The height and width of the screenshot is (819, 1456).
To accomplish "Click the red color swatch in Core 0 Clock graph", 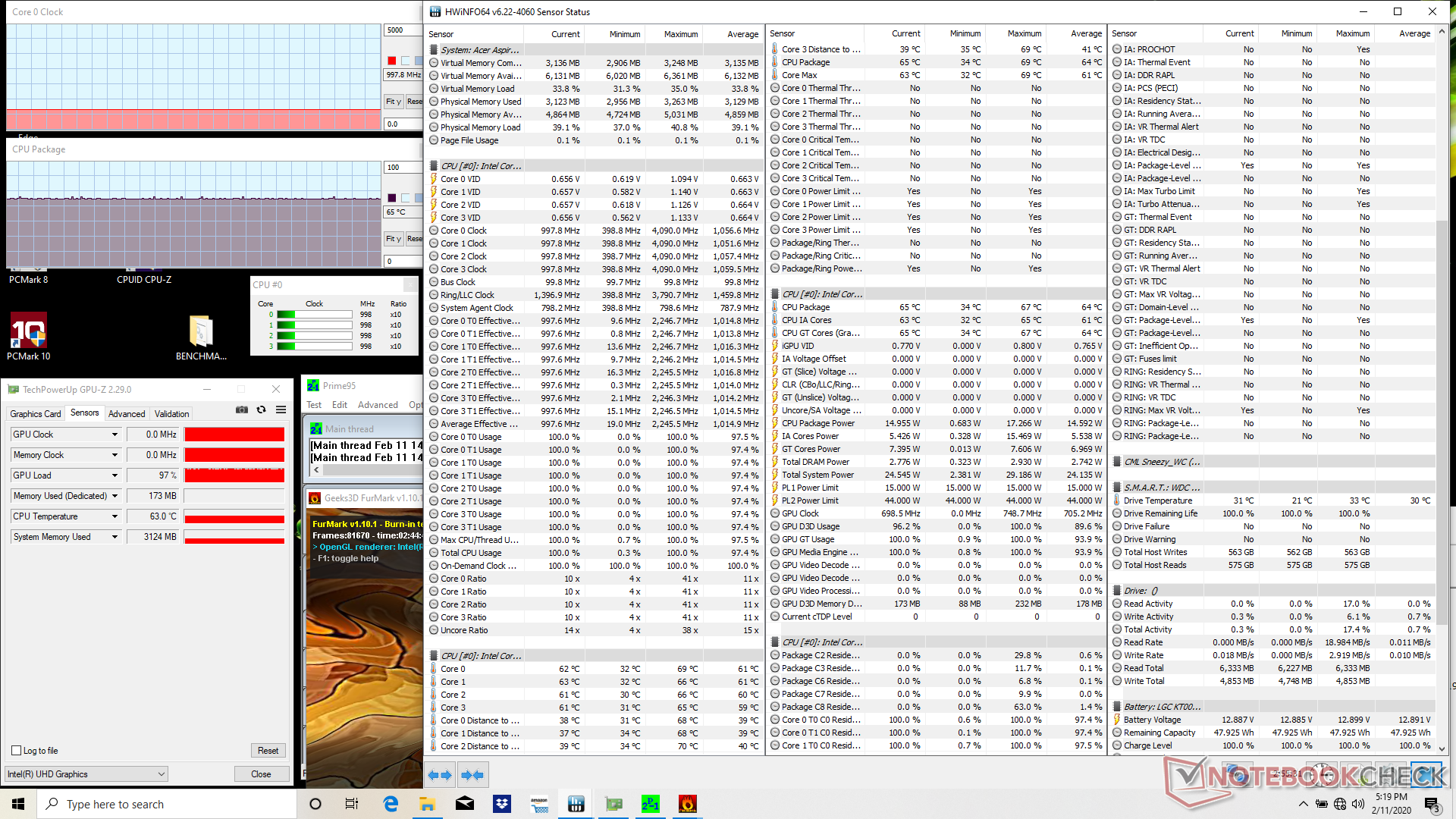I will [392, 61].
